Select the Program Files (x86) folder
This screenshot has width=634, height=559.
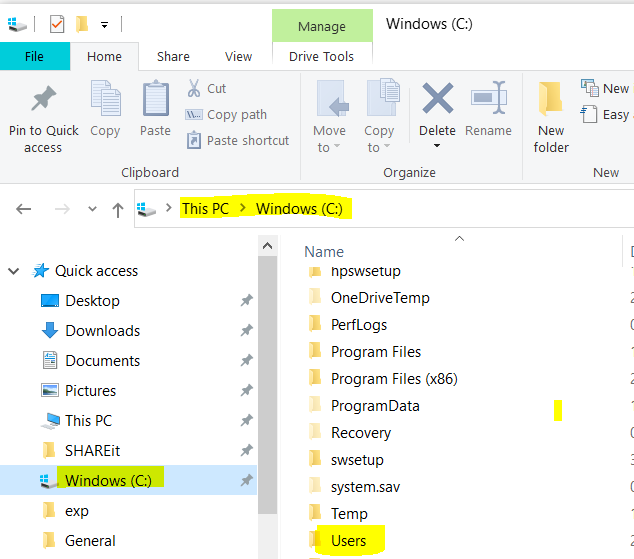394,379
